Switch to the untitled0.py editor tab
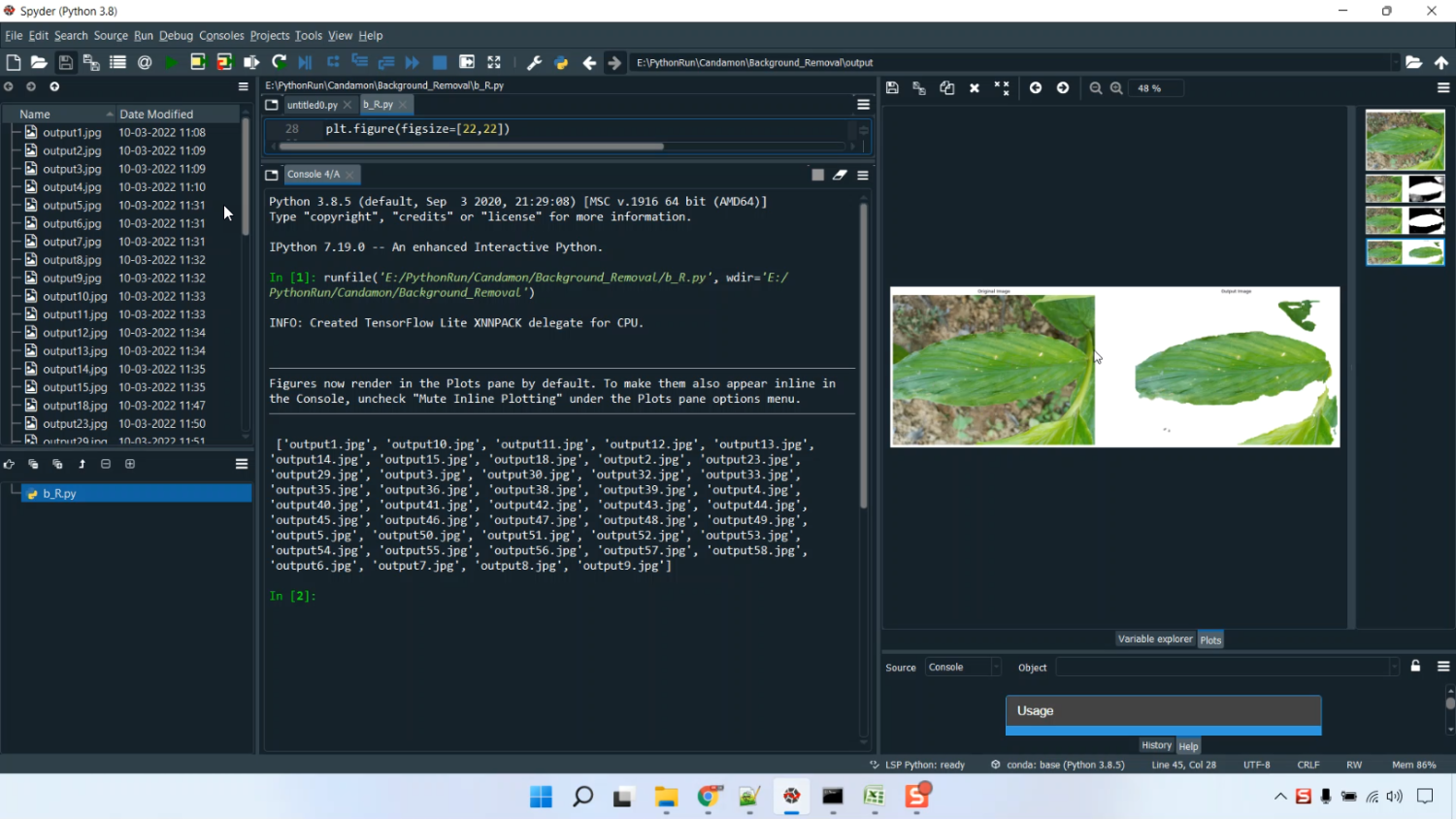This screenshot has height=819, width=1456. click(312, 105)
